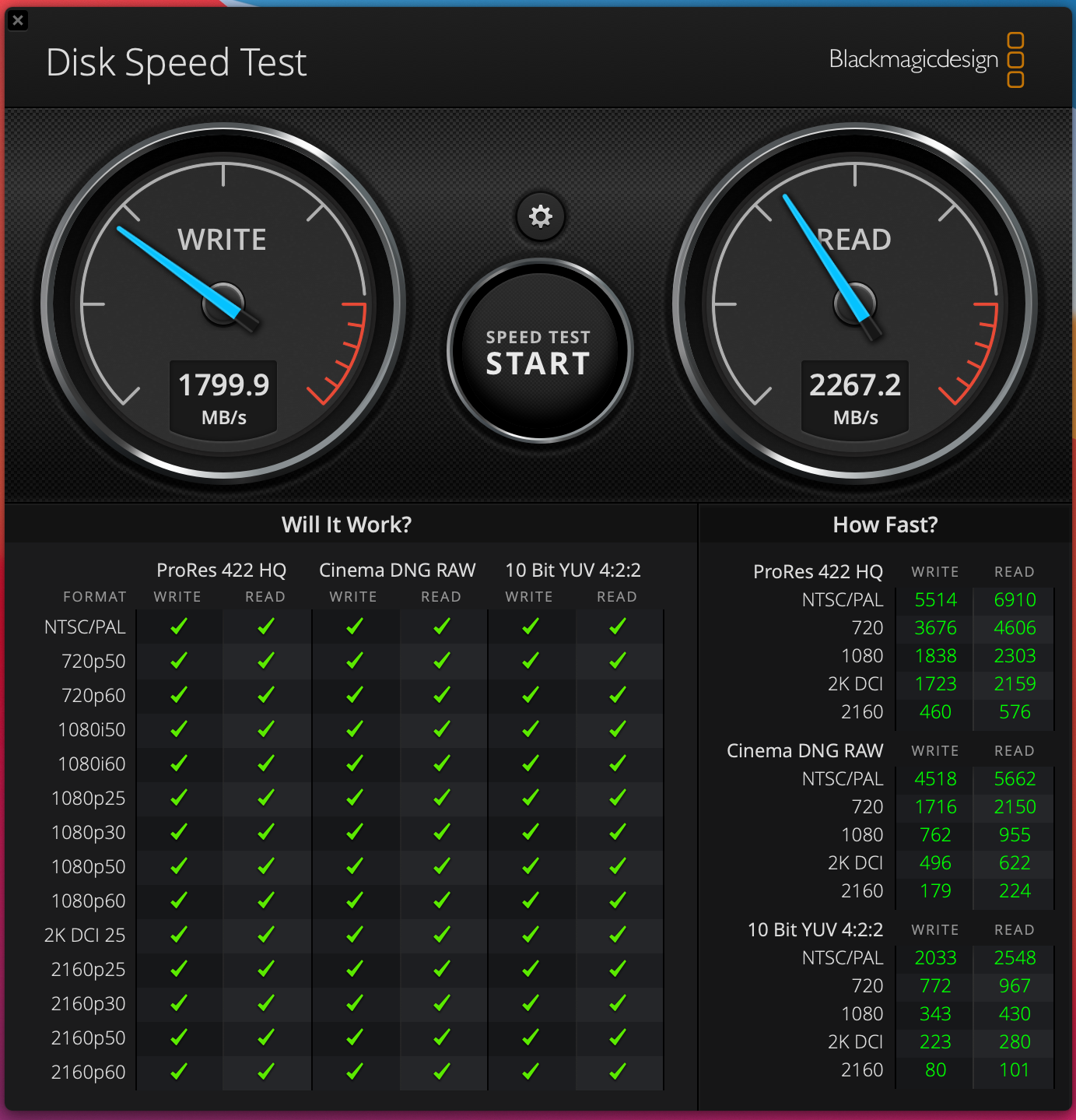Click ProRes 422 HQ read checkmark for 2160p30
The width and height of the screenshot is (1076, 1120).
point(266,1003)
